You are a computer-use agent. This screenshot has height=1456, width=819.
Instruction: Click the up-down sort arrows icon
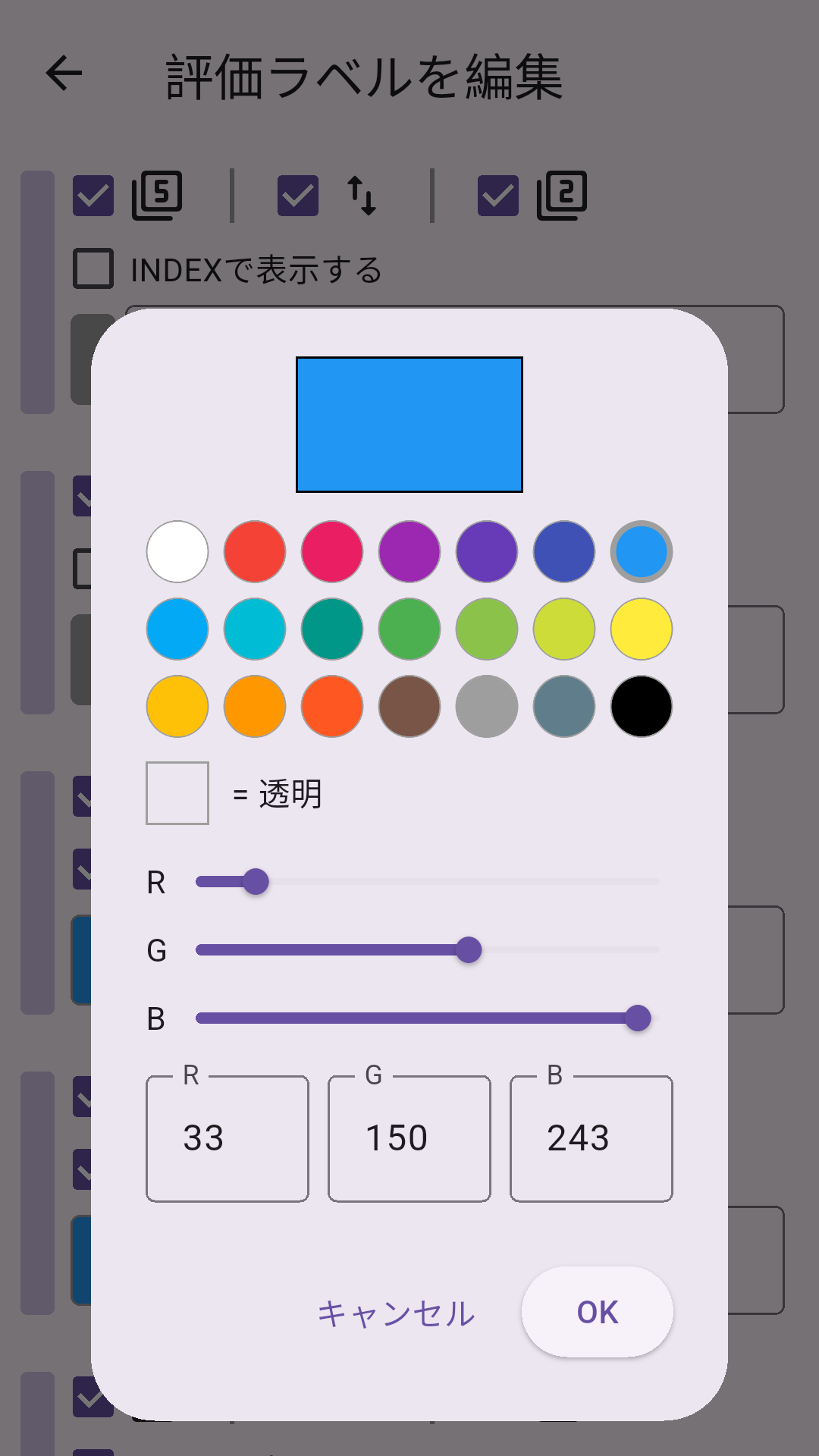point(362,196)
